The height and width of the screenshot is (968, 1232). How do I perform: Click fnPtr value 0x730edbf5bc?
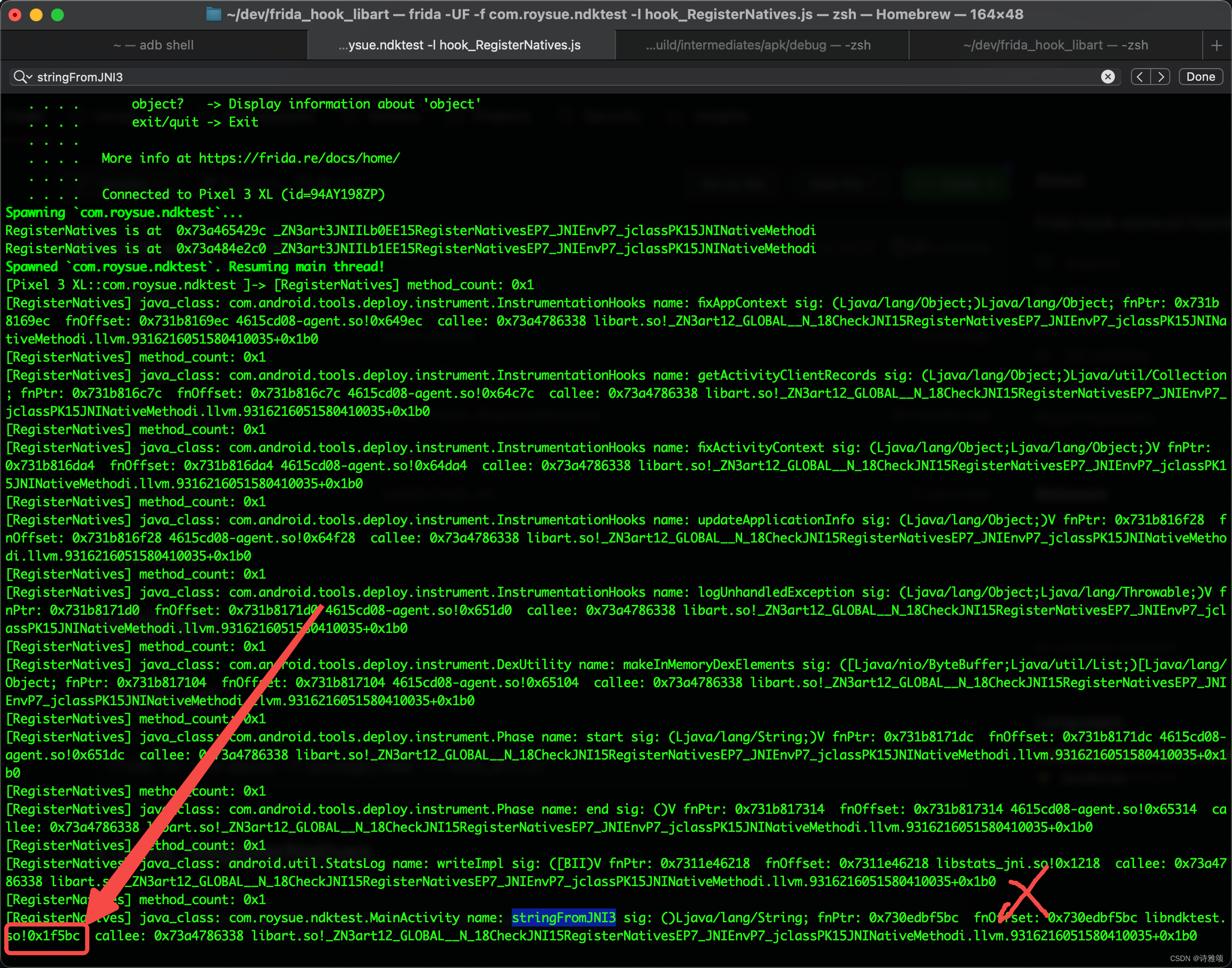(913, 917)
